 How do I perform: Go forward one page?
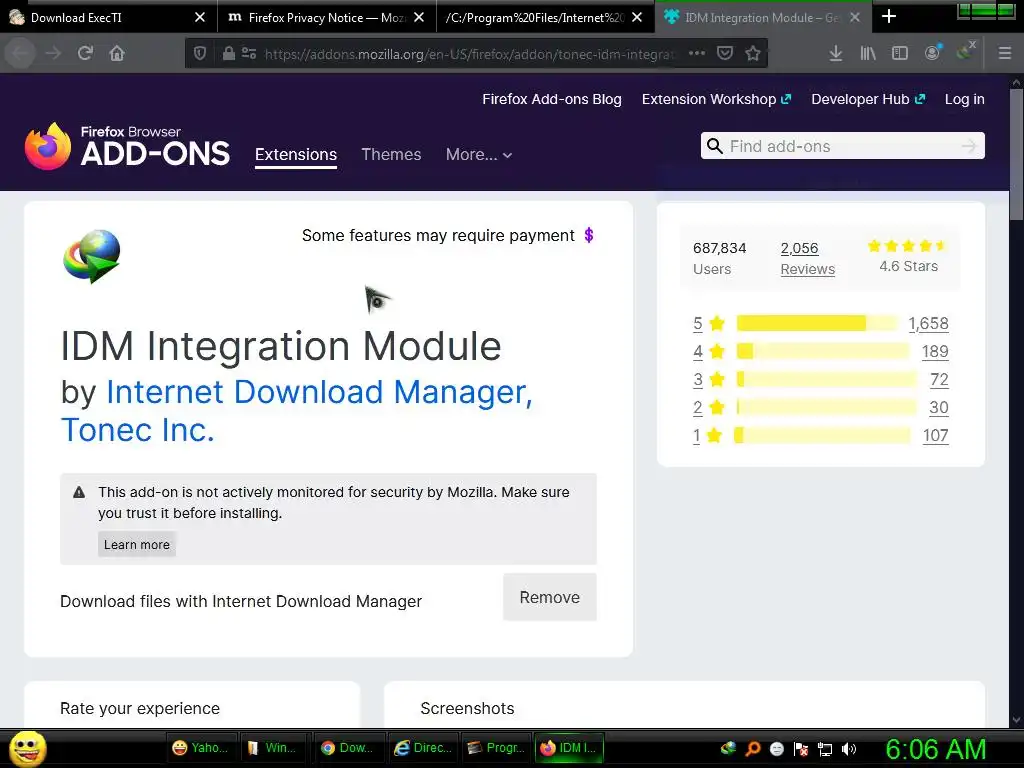pos(53,53)
